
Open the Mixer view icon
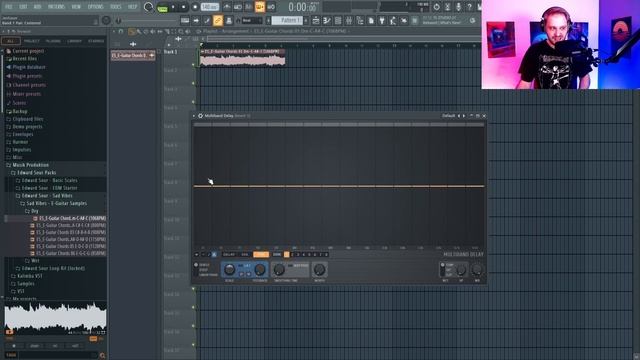tap(349, 20)
